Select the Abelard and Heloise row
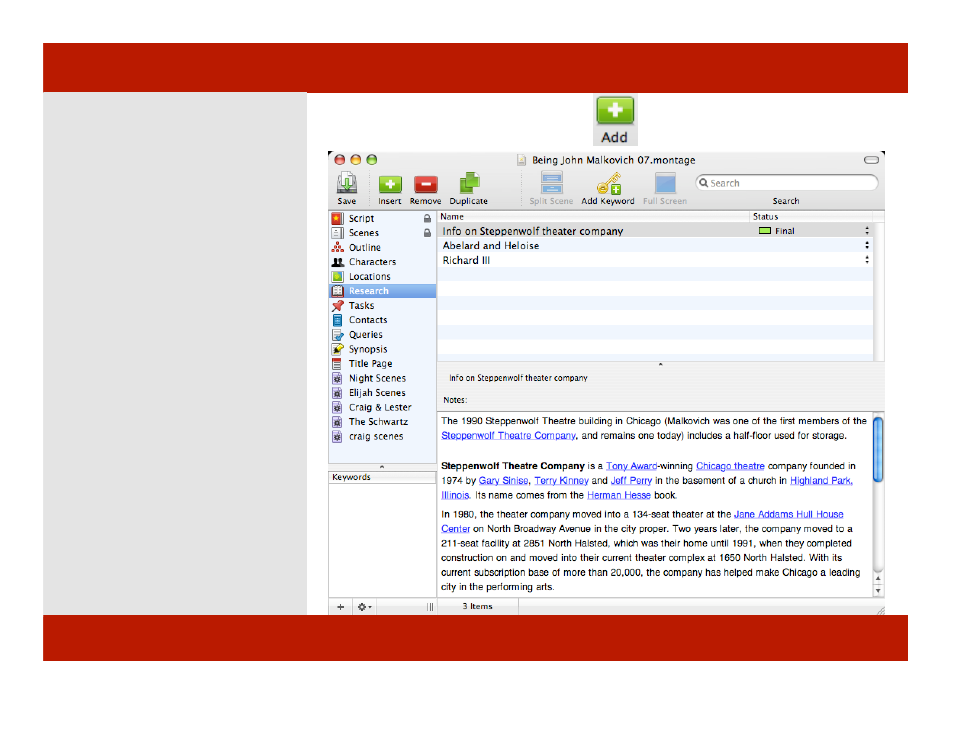 (655, 245)
